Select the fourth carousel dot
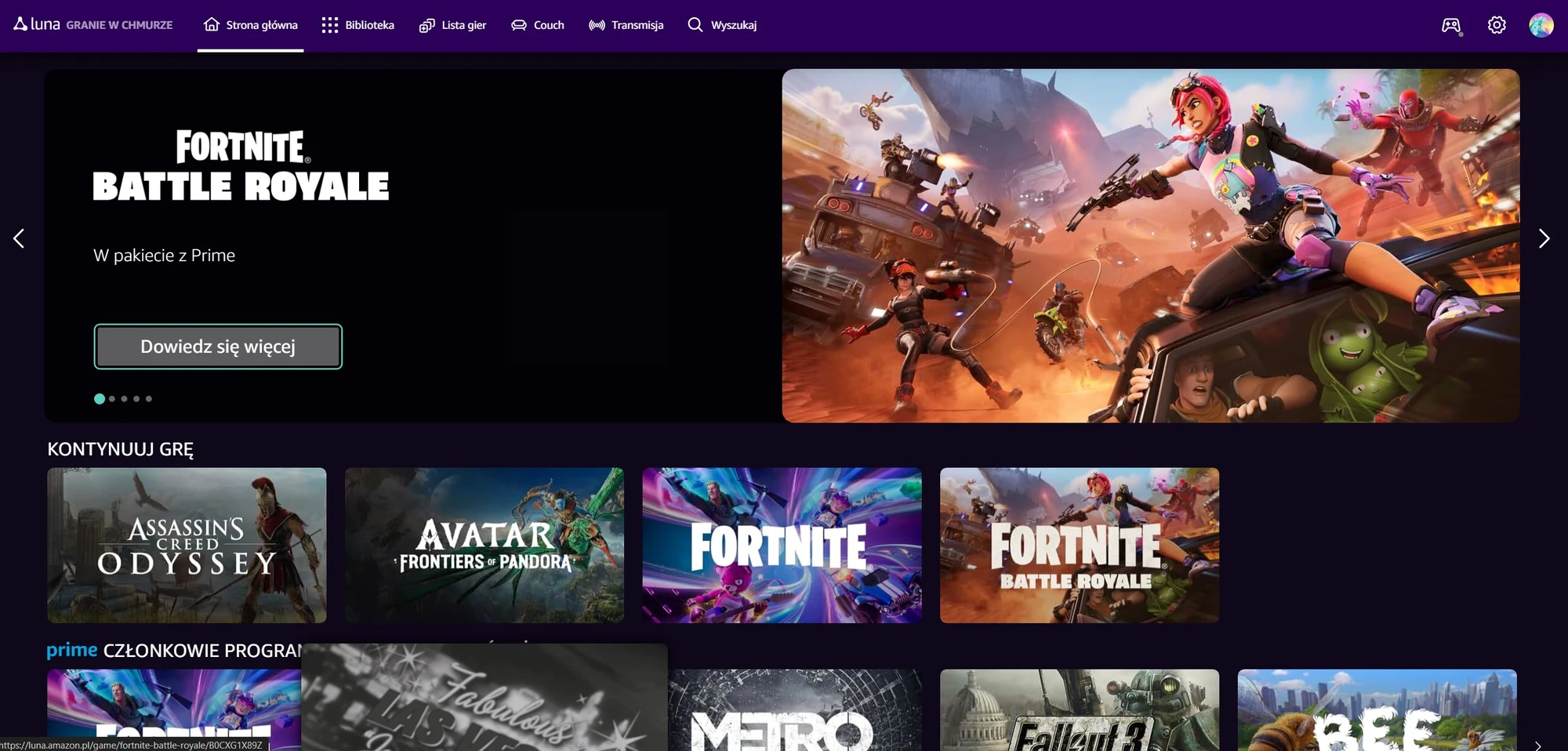 click(136, 399)
